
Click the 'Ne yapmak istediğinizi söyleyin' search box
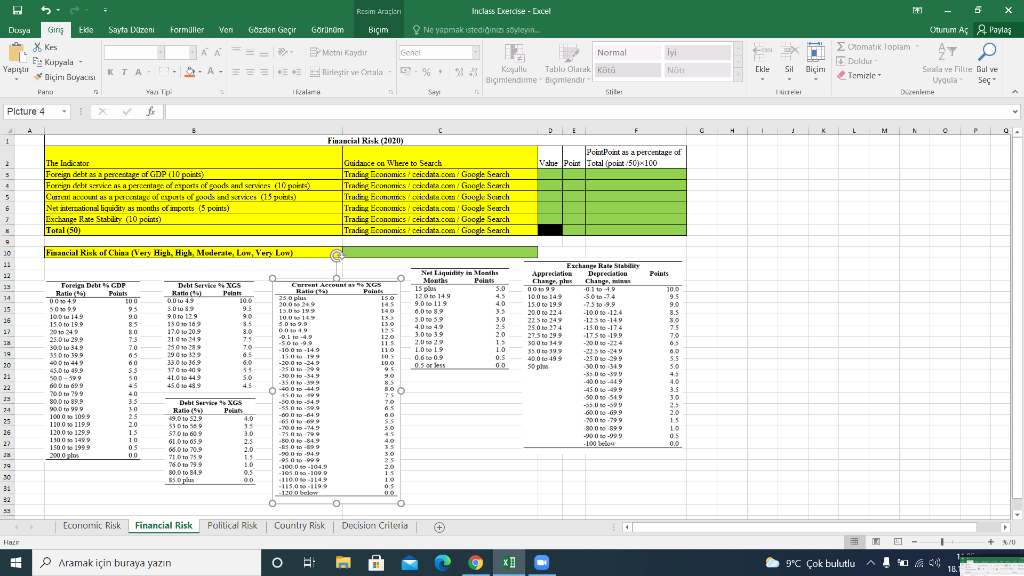[477, 30]
